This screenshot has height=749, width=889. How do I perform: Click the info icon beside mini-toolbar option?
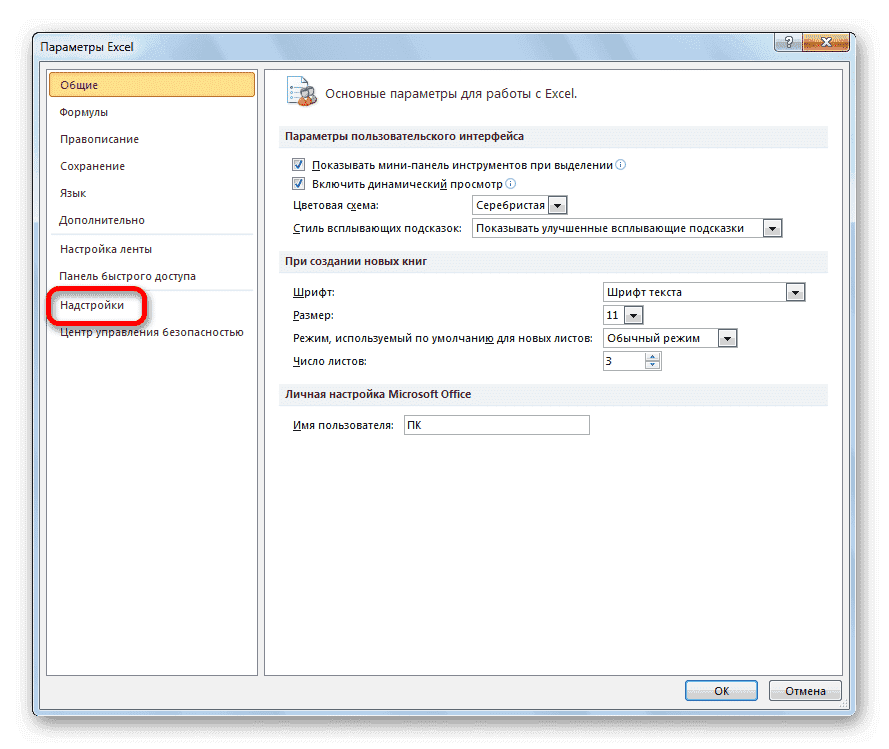621,164
